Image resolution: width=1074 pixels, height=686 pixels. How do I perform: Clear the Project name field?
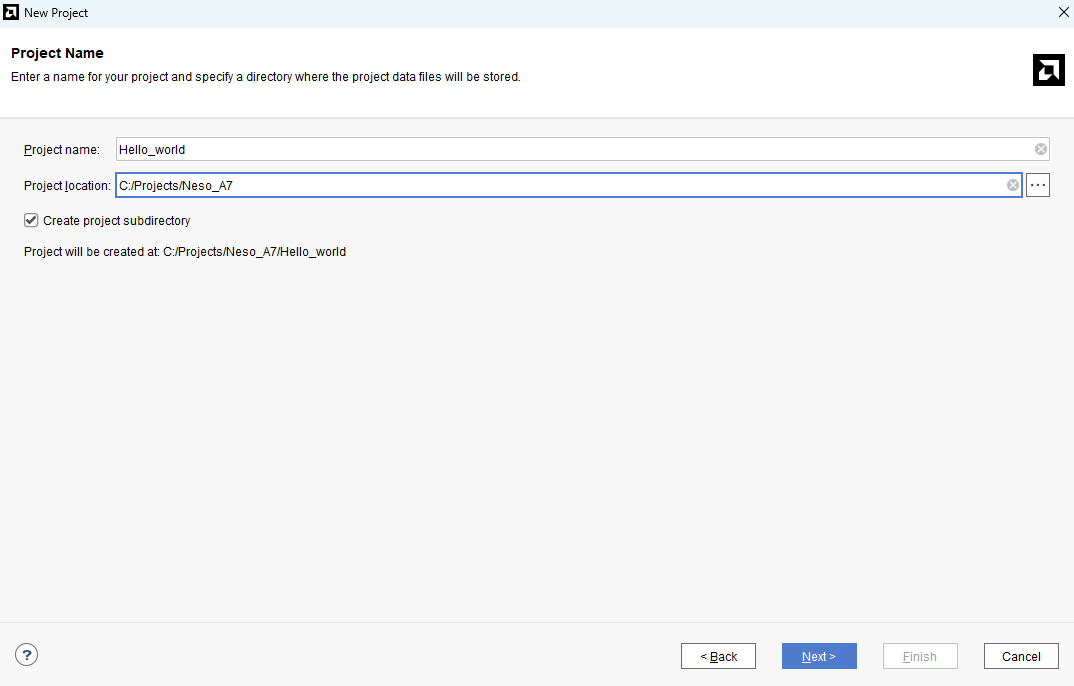1041,149
